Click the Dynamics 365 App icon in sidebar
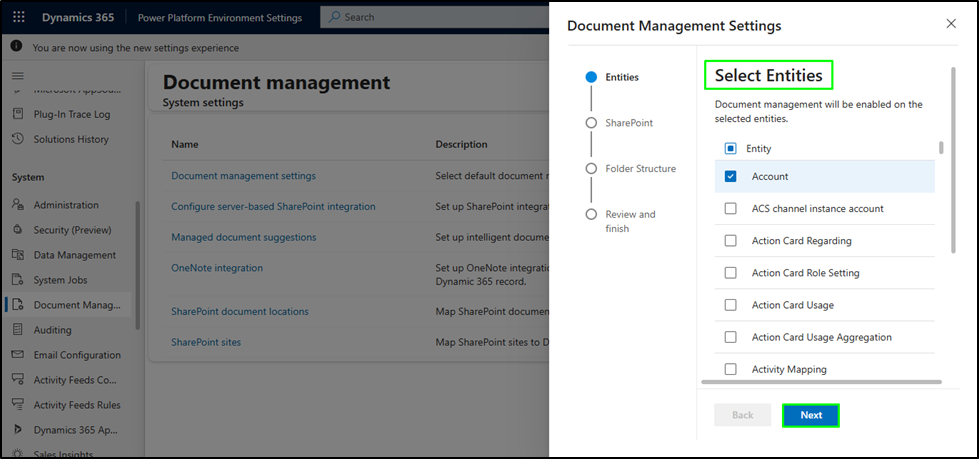Image resolution: width=979 pixels, height=459 pixels. (18, 430)
